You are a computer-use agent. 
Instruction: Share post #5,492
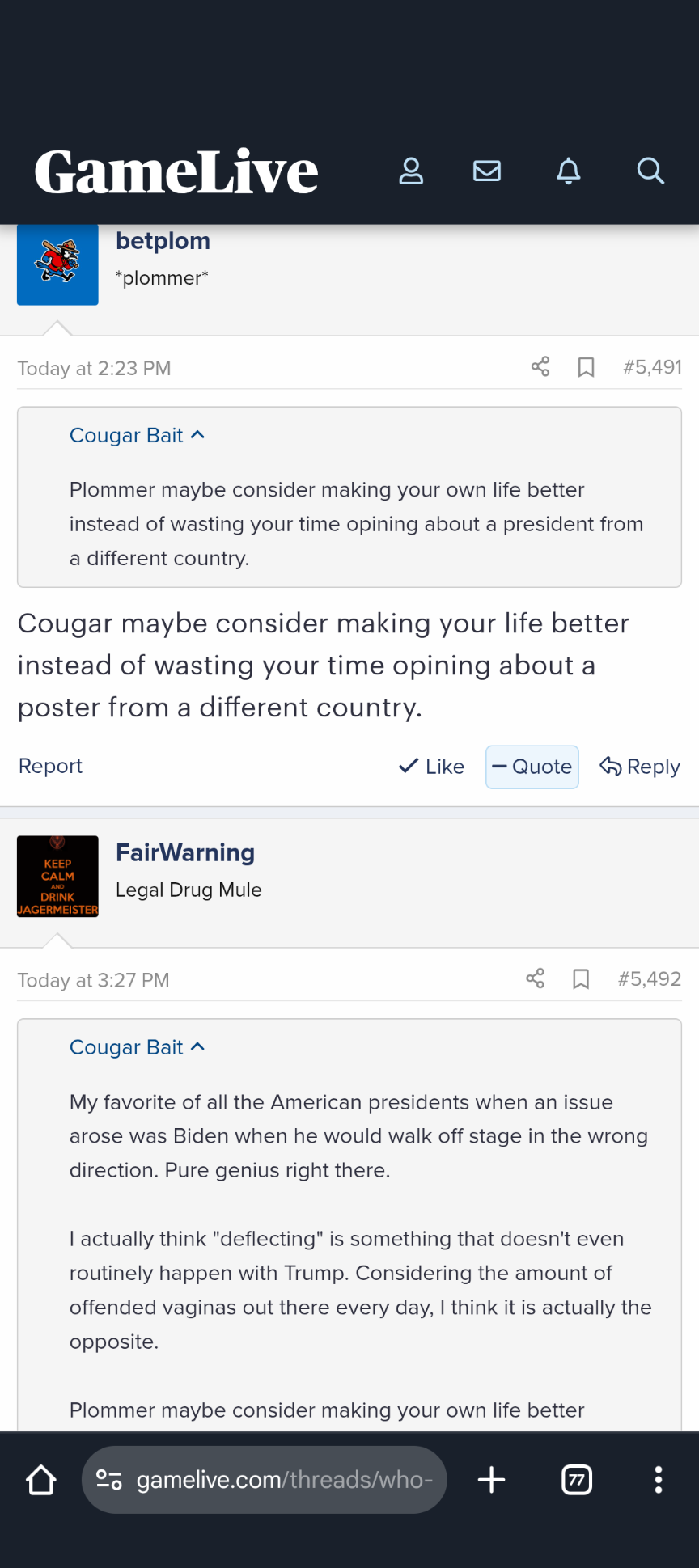(x=535, y=979)
